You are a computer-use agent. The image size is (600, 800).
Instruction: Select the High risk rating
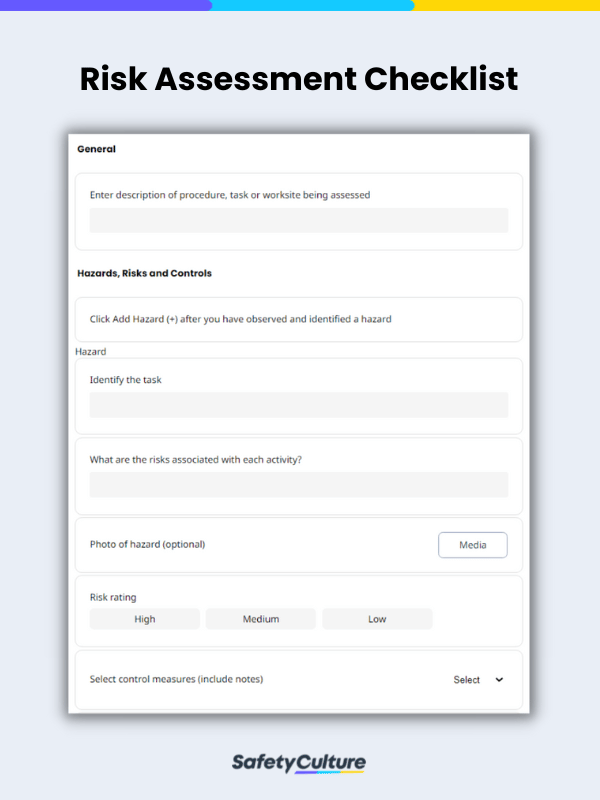pyautogui.click(x=144, y=618)
